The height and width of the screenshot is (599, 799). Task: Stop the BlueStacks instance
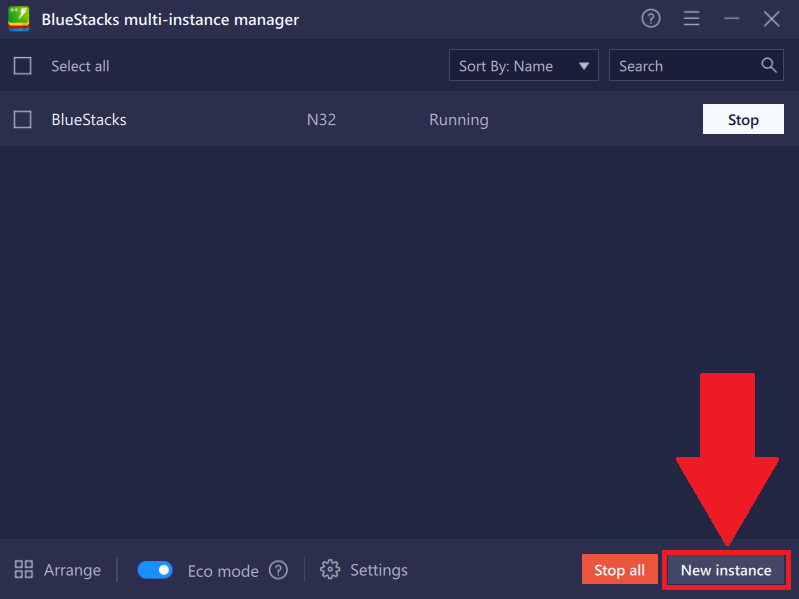[x=743, y=119]
